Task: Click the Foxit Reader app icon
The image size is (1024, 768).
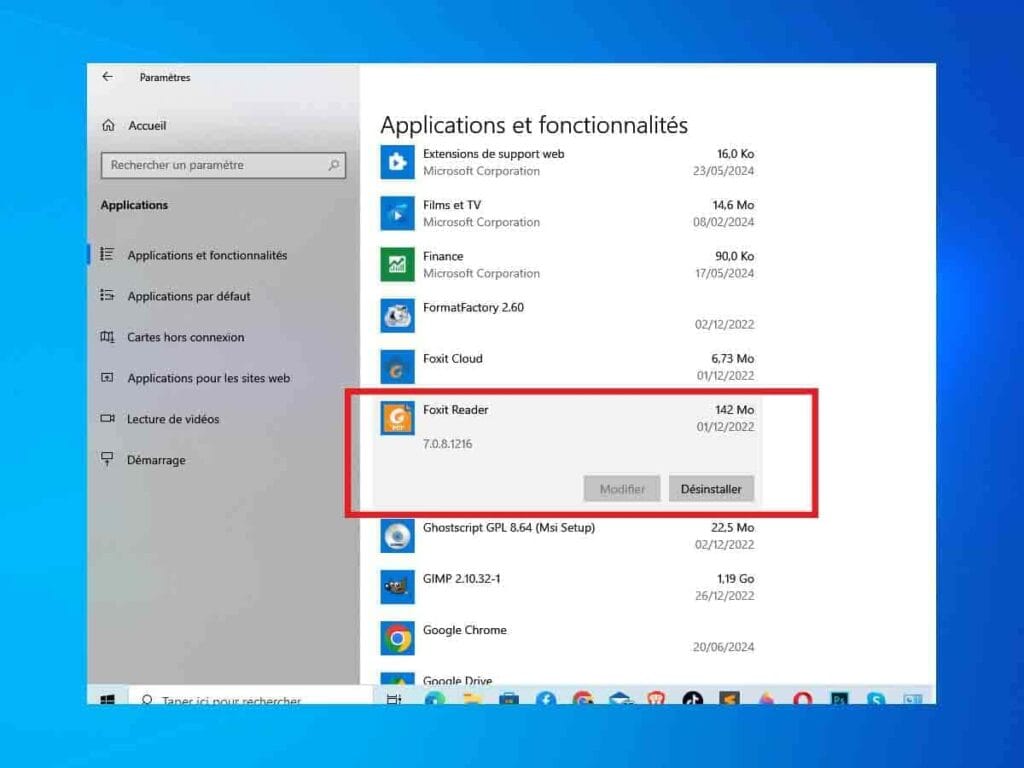Action: pyautogui.click(x=397, y=418)
